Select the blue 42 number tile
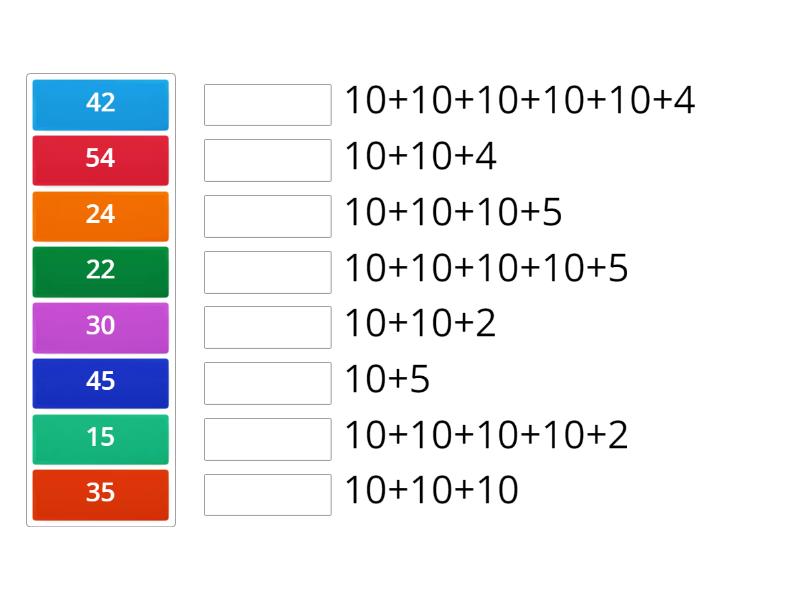800x600 pixels. point(100,103)
